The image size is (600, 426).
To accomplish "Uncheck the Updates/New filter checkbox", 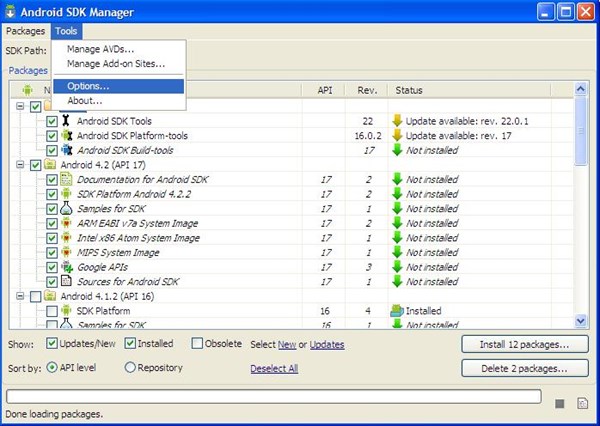I will [x=55, y=344].
